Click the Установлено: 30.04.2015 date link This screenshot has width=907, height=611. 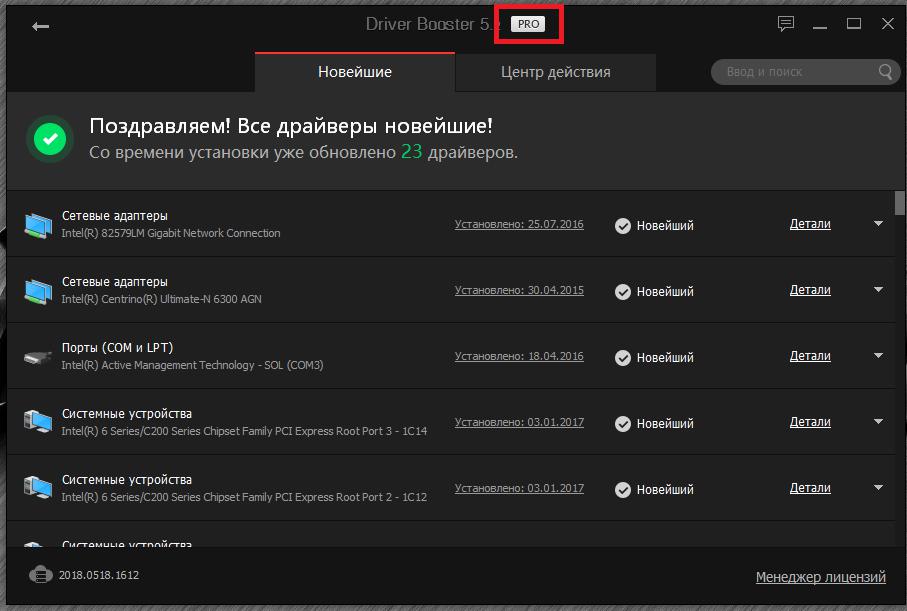click(x=519, y=290)
